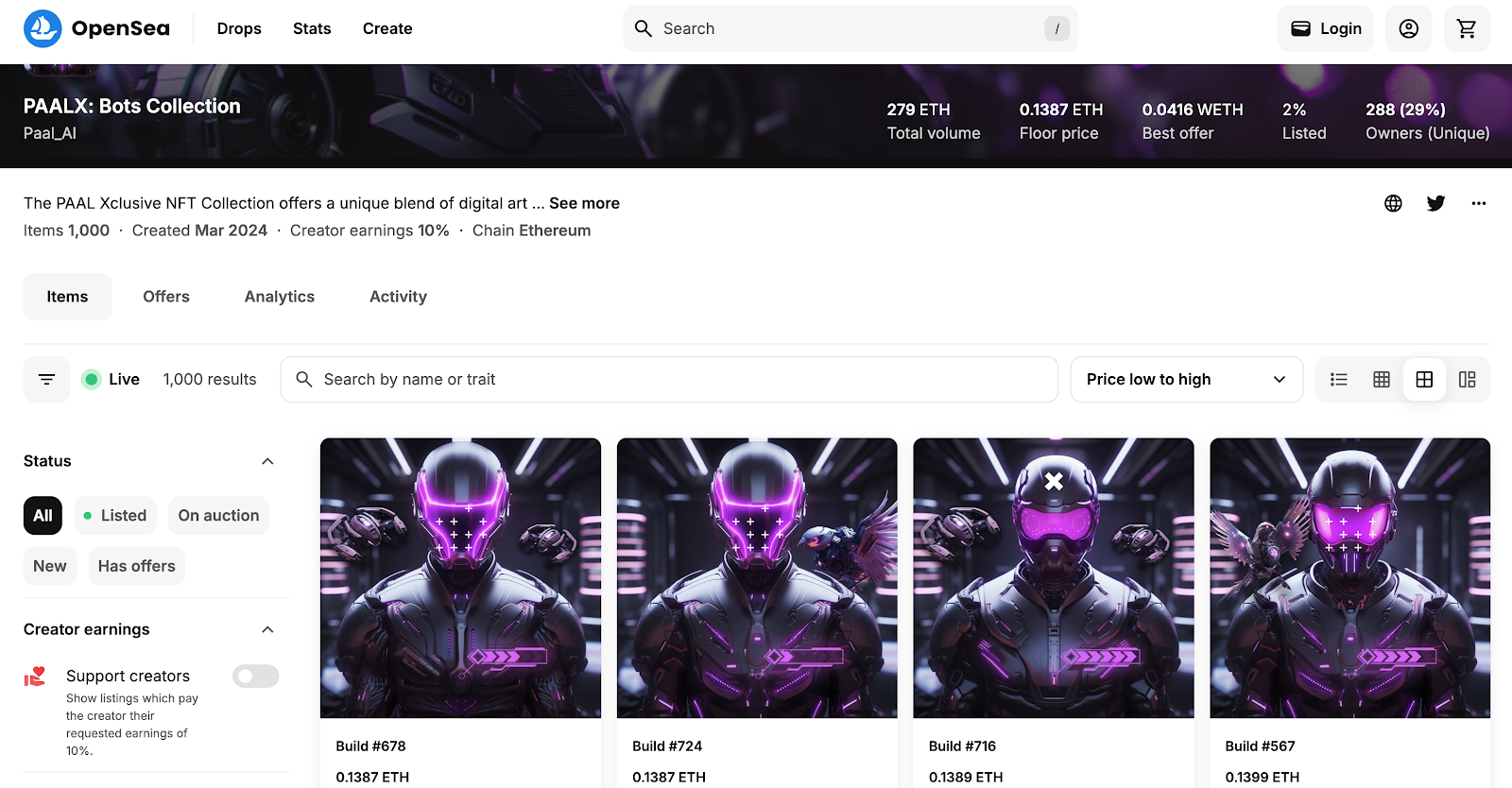This screenshot has width=1512, height=788.
Task: Click the 1,000 results count
Action: click(x=210, y=379)
